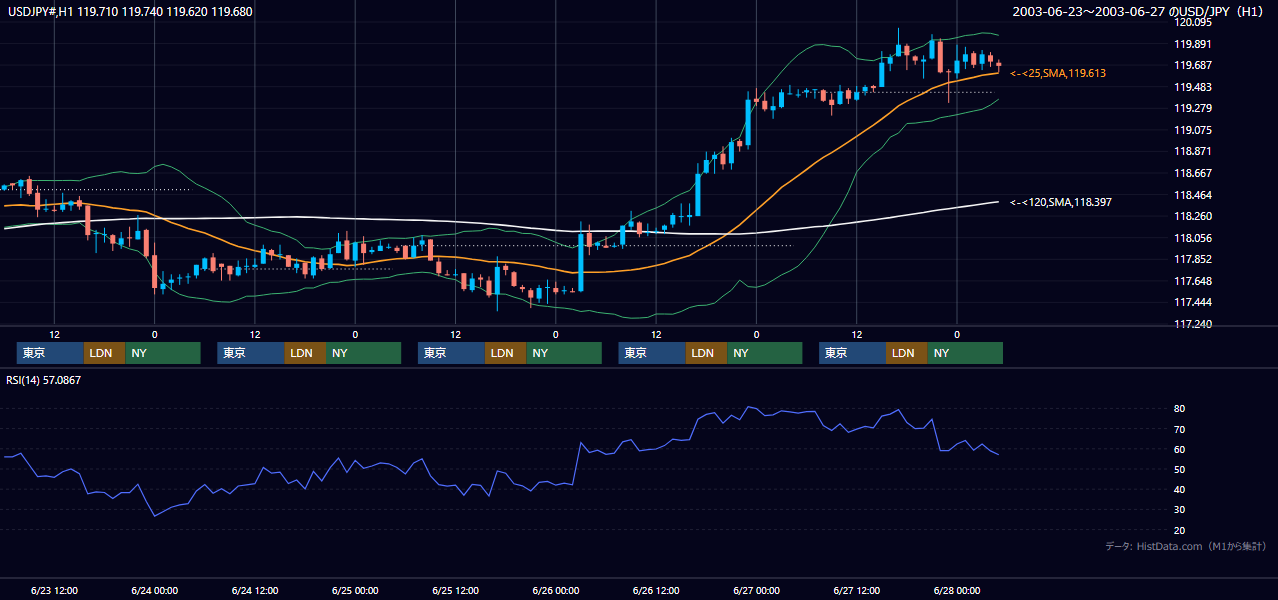Screen dimensions: 1278x600
Task: Select the LDN session block for 6/23
Action: pyautogui.click(x=104, y=353)
